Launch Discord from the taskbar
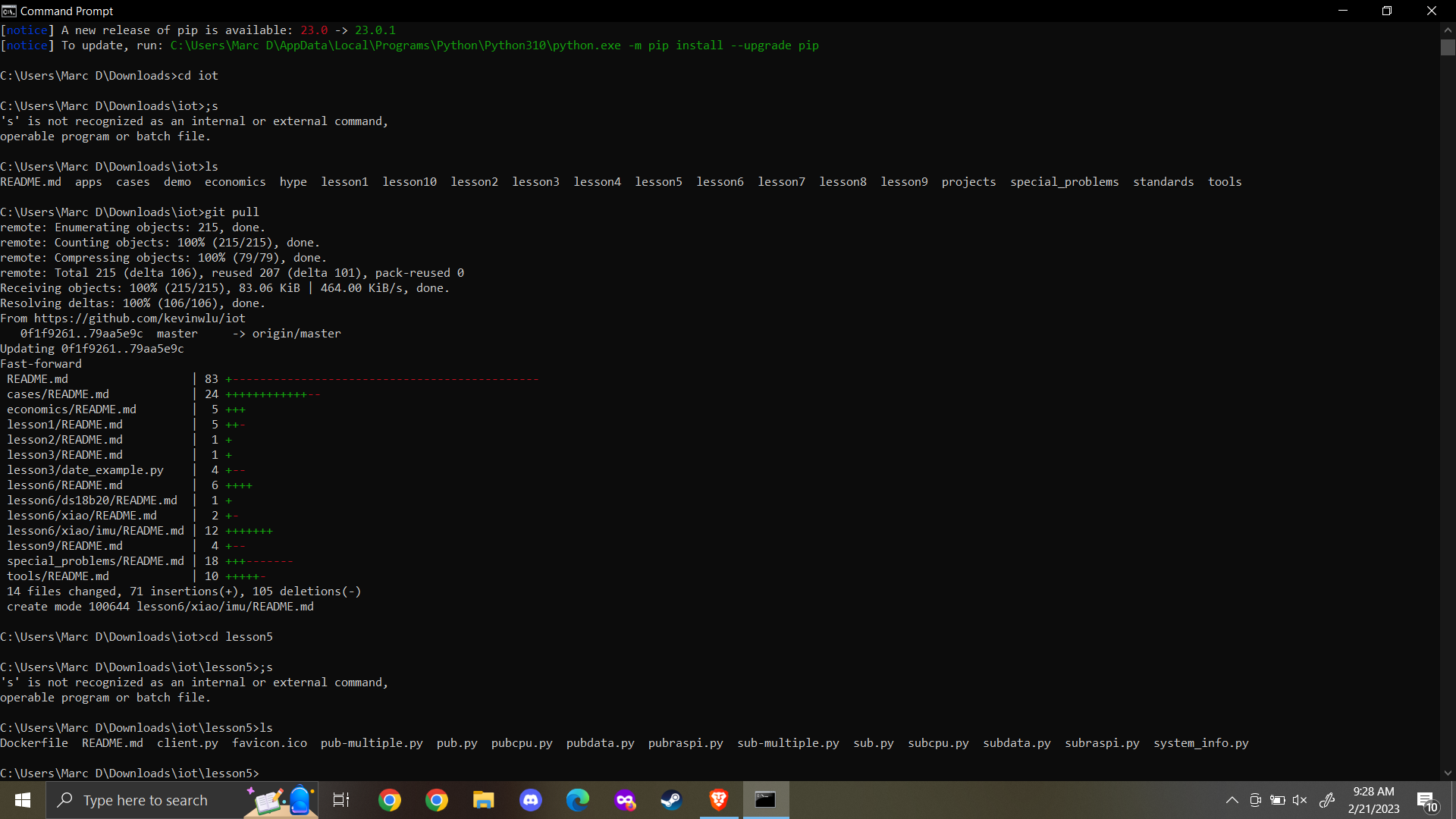1456x819 pixels. coord(531,800)
